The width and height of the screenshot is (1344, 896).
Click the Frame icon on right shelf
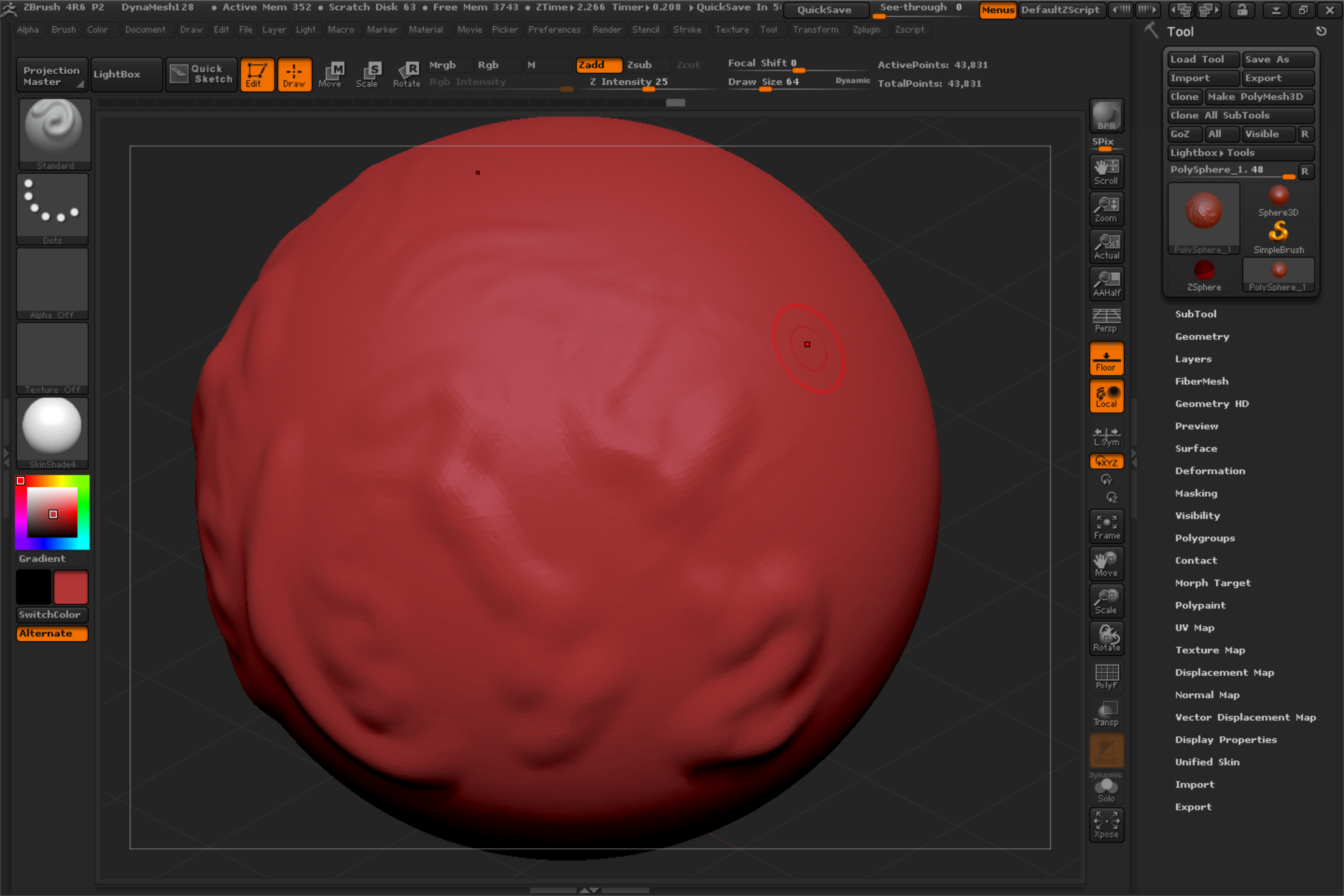tap(1106, 525)
